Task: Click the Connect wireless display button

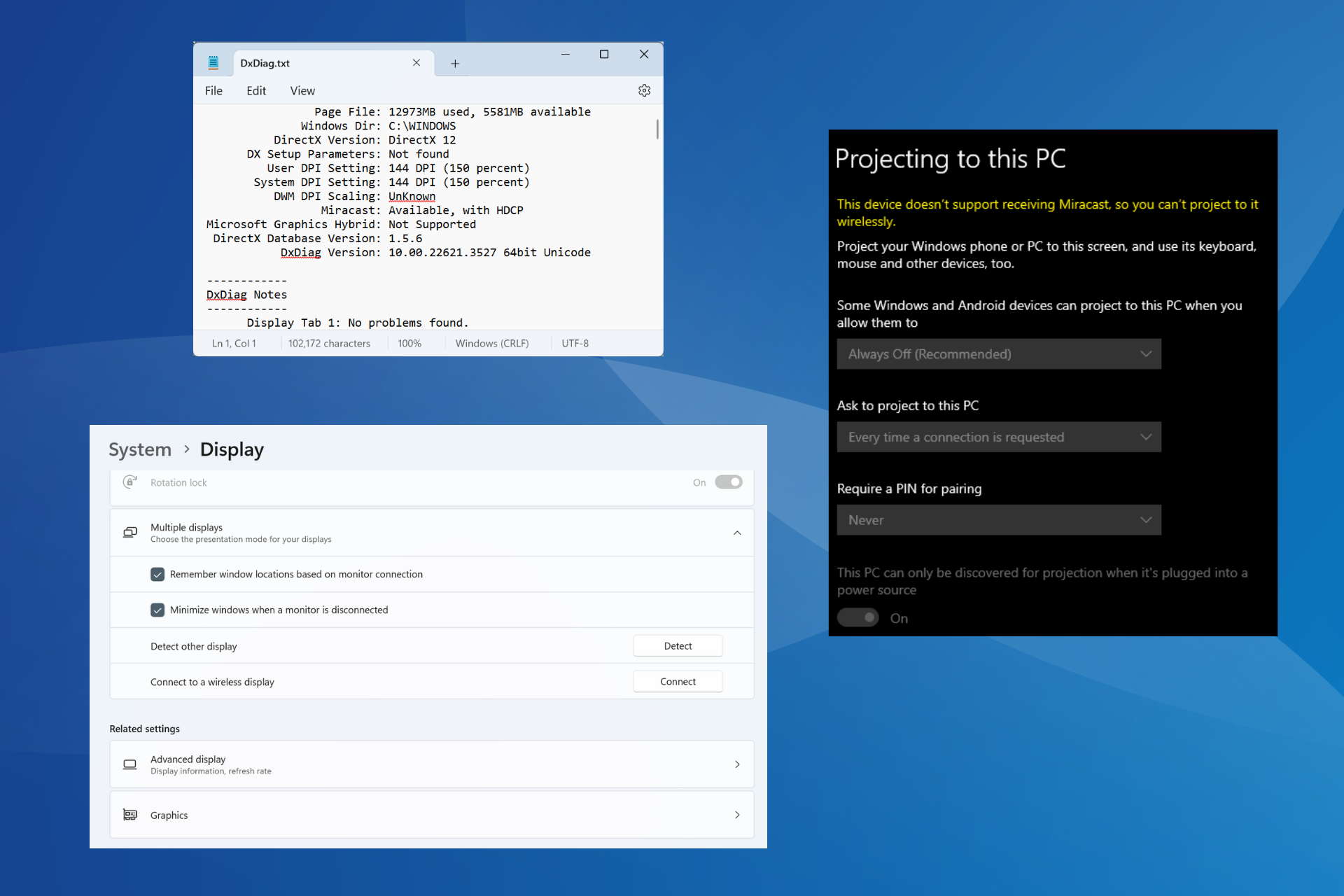Action: [x=678, y=682]
